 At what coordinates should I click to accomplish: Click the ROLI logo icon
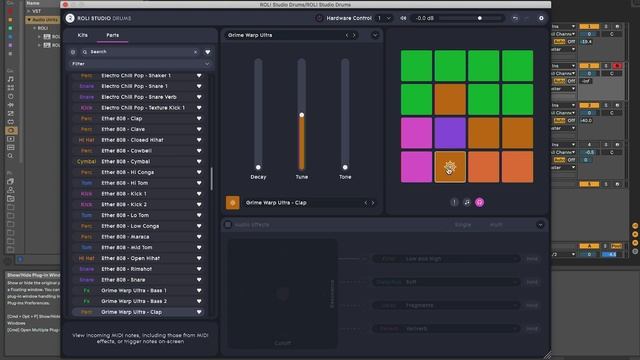click(x=70, y=18)
